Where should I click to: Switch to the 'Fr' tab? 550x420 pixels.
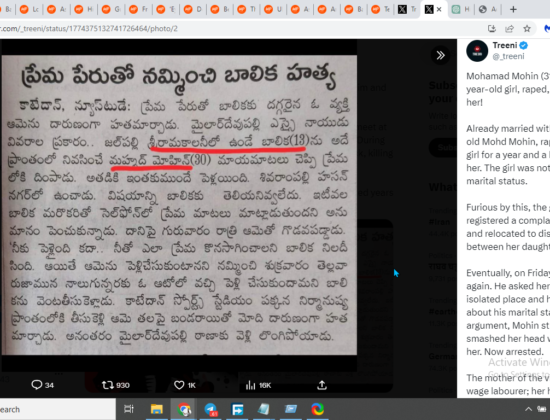pyautogui.click(x=138, y=9)
